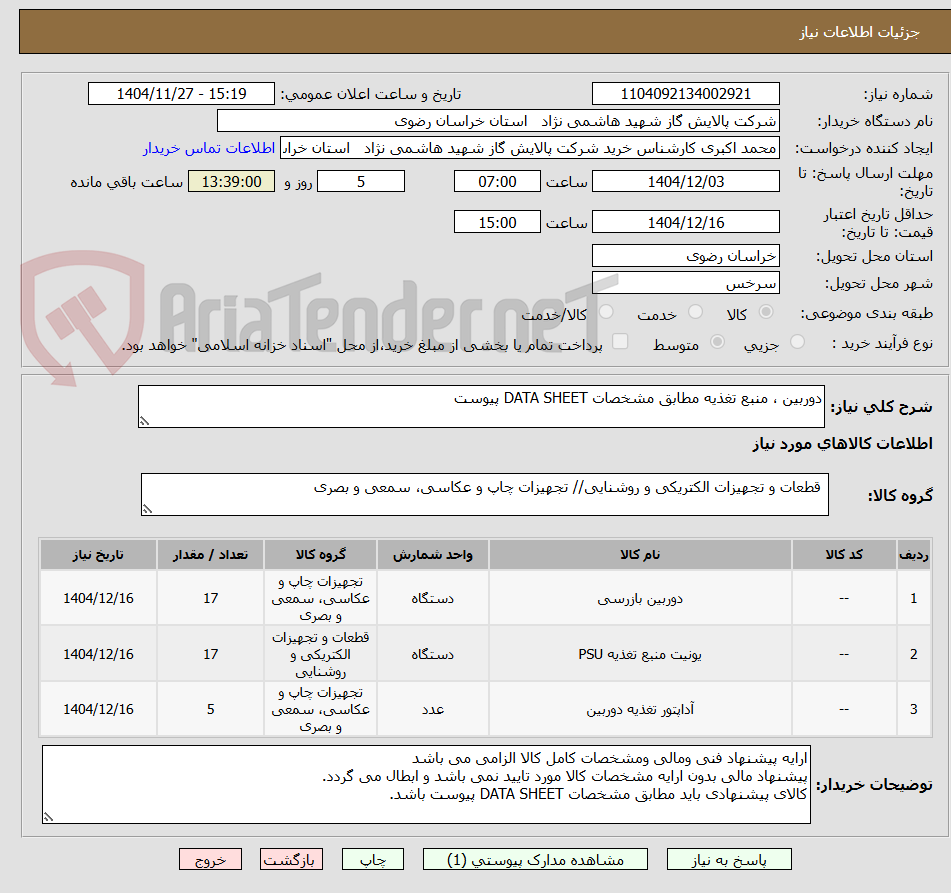Click the resize handle of گروه کالا box
951x893 pixels.
coord(147,509)
